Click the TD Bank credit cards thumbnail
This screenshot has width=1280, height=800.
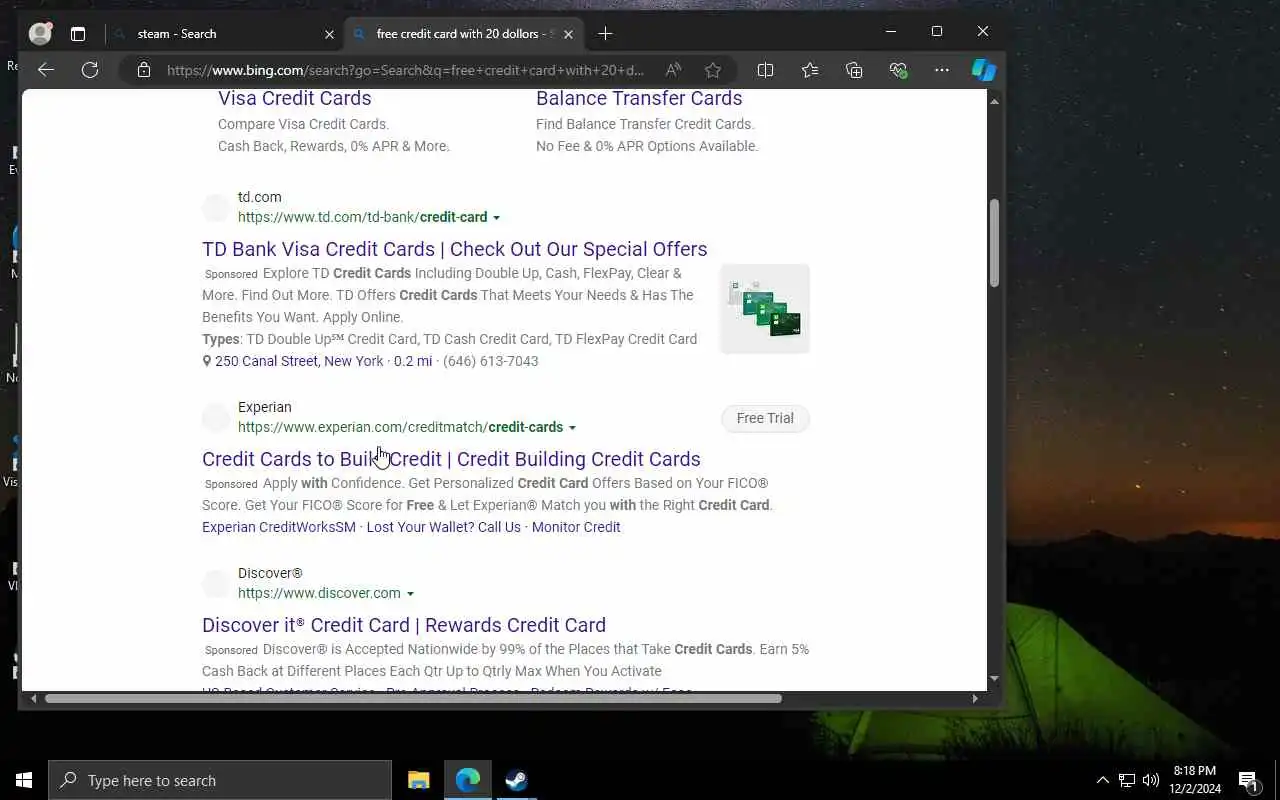coord(765,309)
